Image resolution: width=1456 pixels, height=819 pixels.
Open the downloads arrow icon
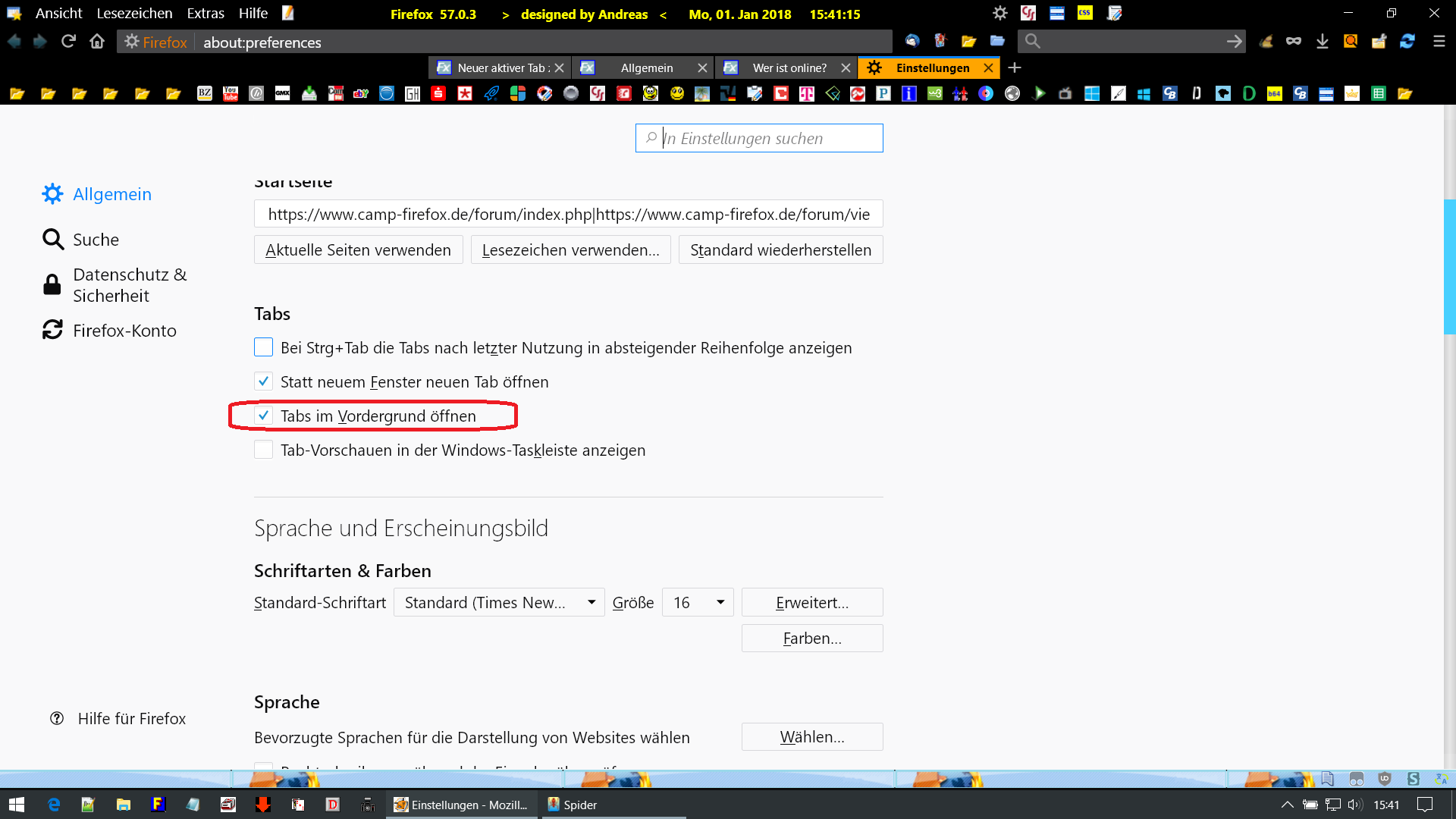tap(1322, 42)
